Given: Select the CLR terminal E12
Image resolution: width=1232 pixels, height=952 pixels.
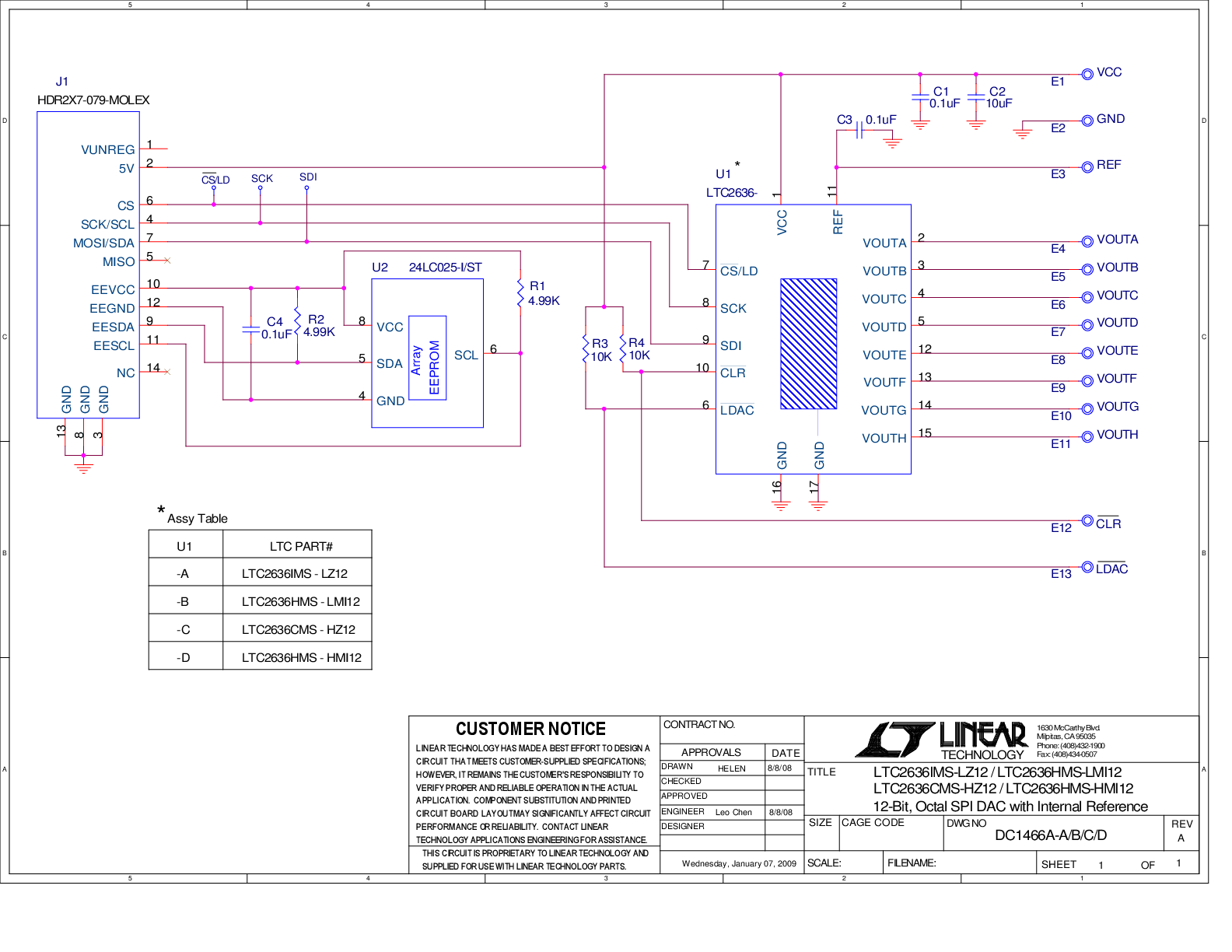Looking at the screenshot, I should click(x=1087, y=520).
